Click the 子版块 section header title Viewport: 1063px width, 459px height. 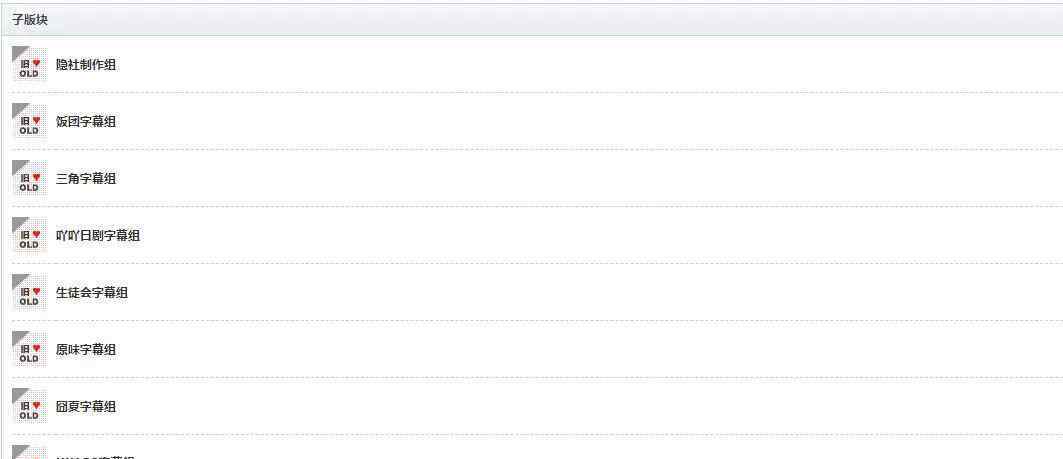coord(30,20)
